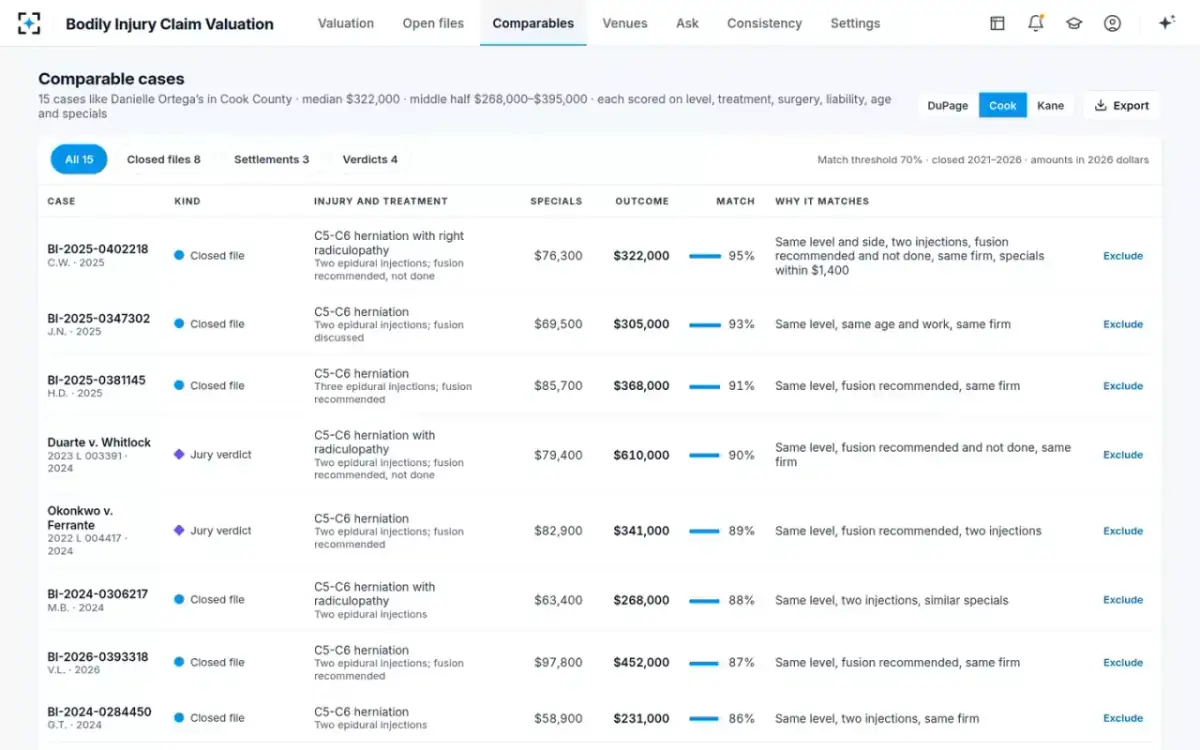Switch venue to DuPage
1200x750 pixels.
(948, 105)
